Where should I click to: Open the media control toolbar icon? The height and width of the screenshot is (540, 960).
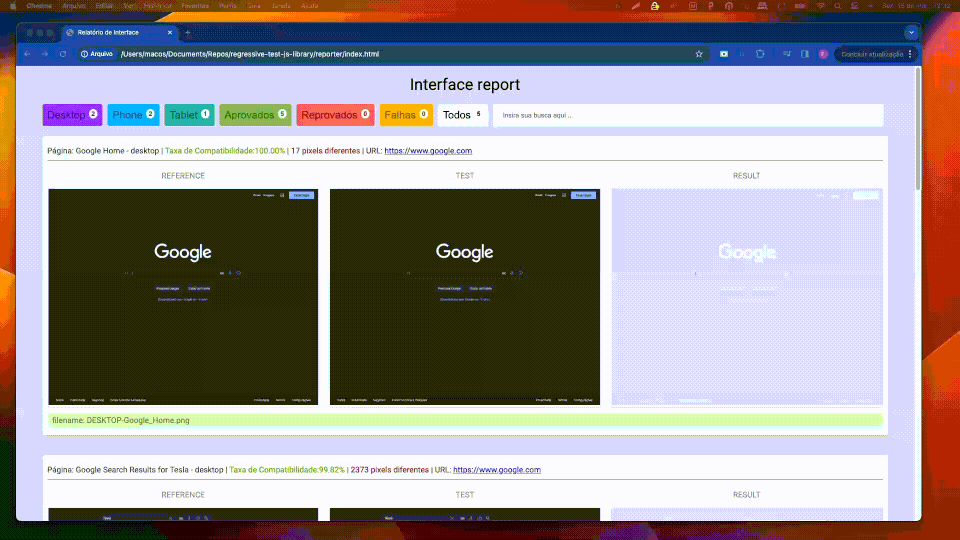pos(787,54)
